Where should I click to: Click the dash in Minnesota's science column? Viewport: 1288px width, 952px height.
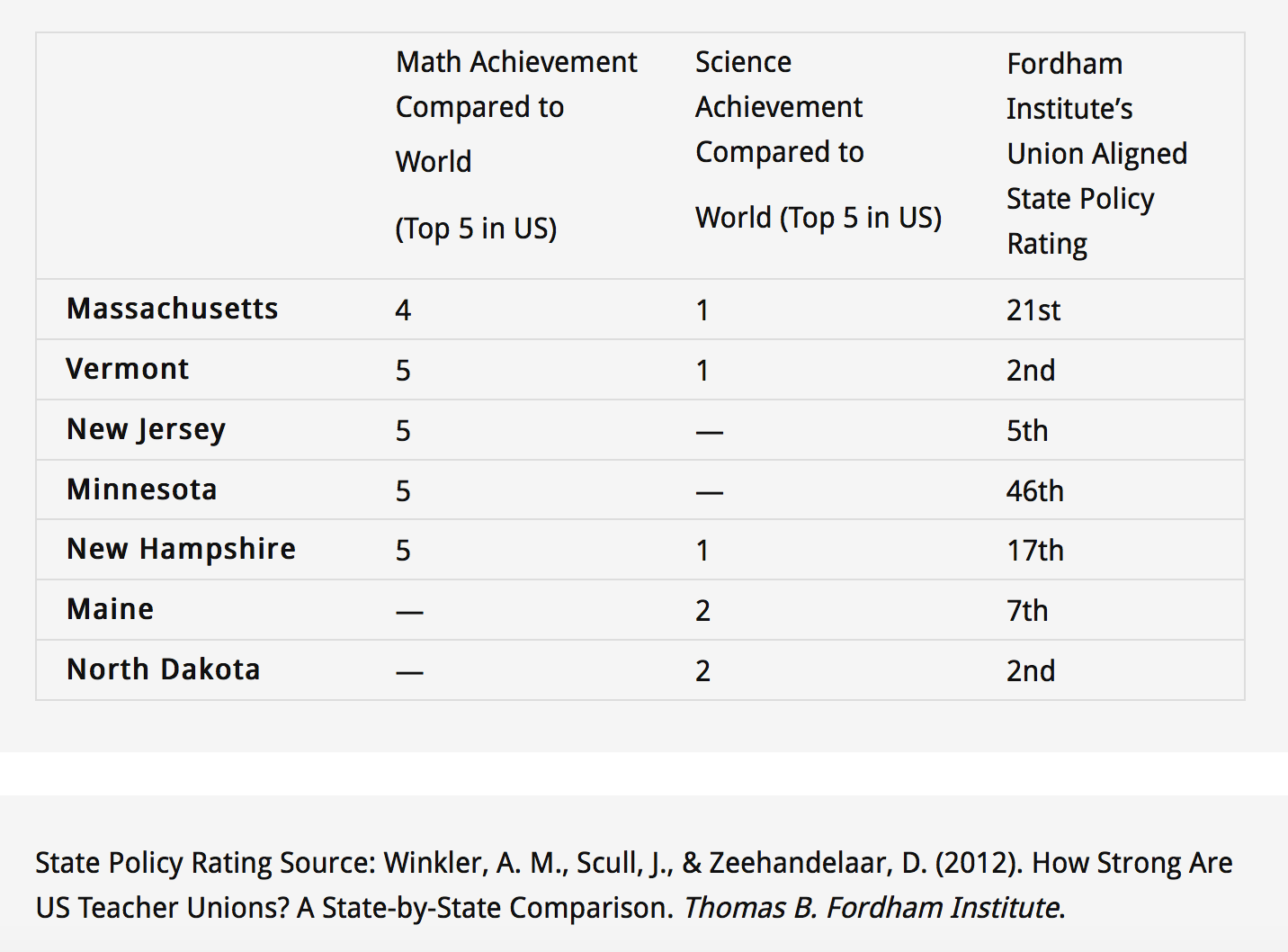(x=709, y=492)
